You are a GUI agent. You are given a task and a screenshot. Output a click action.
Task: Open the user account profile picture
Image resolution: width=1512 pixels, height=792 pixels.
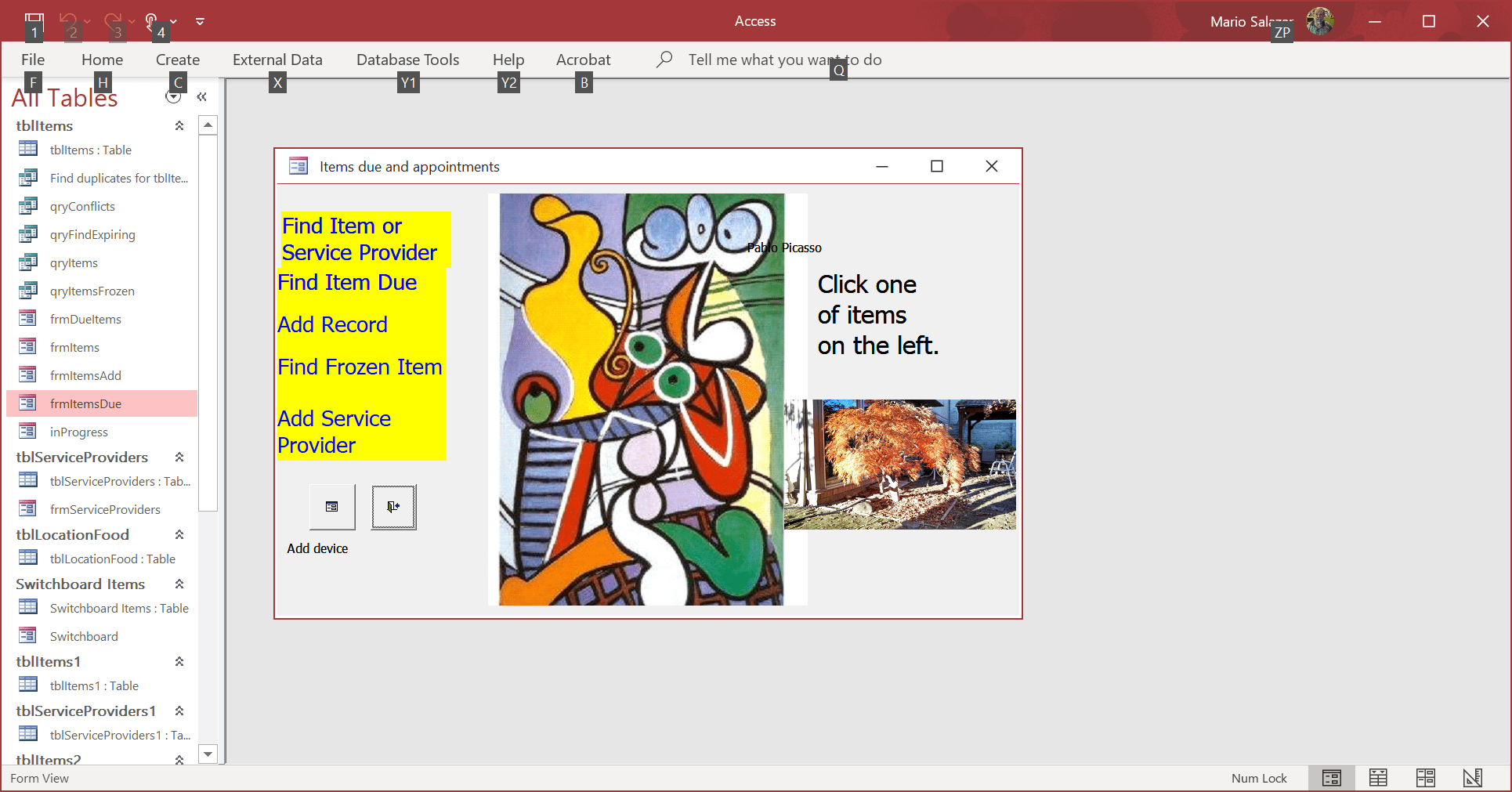pyautogui.click(x=1320, y=21)
